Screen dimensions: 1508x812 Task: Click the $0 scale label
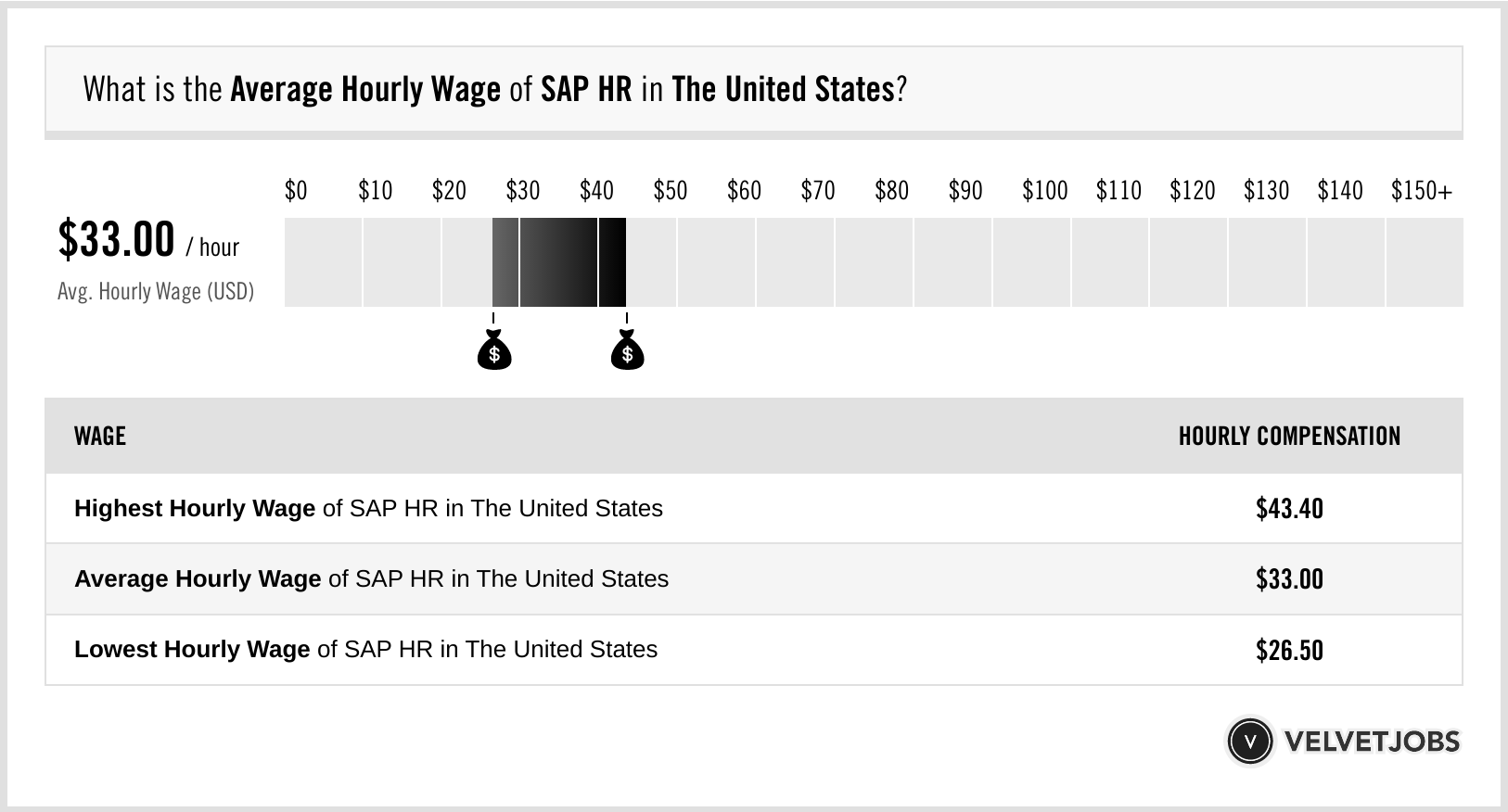point(296,191)
